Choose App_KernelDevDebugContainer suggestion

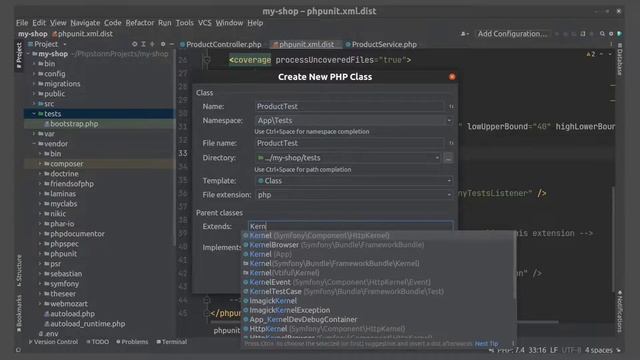(378, 320)
